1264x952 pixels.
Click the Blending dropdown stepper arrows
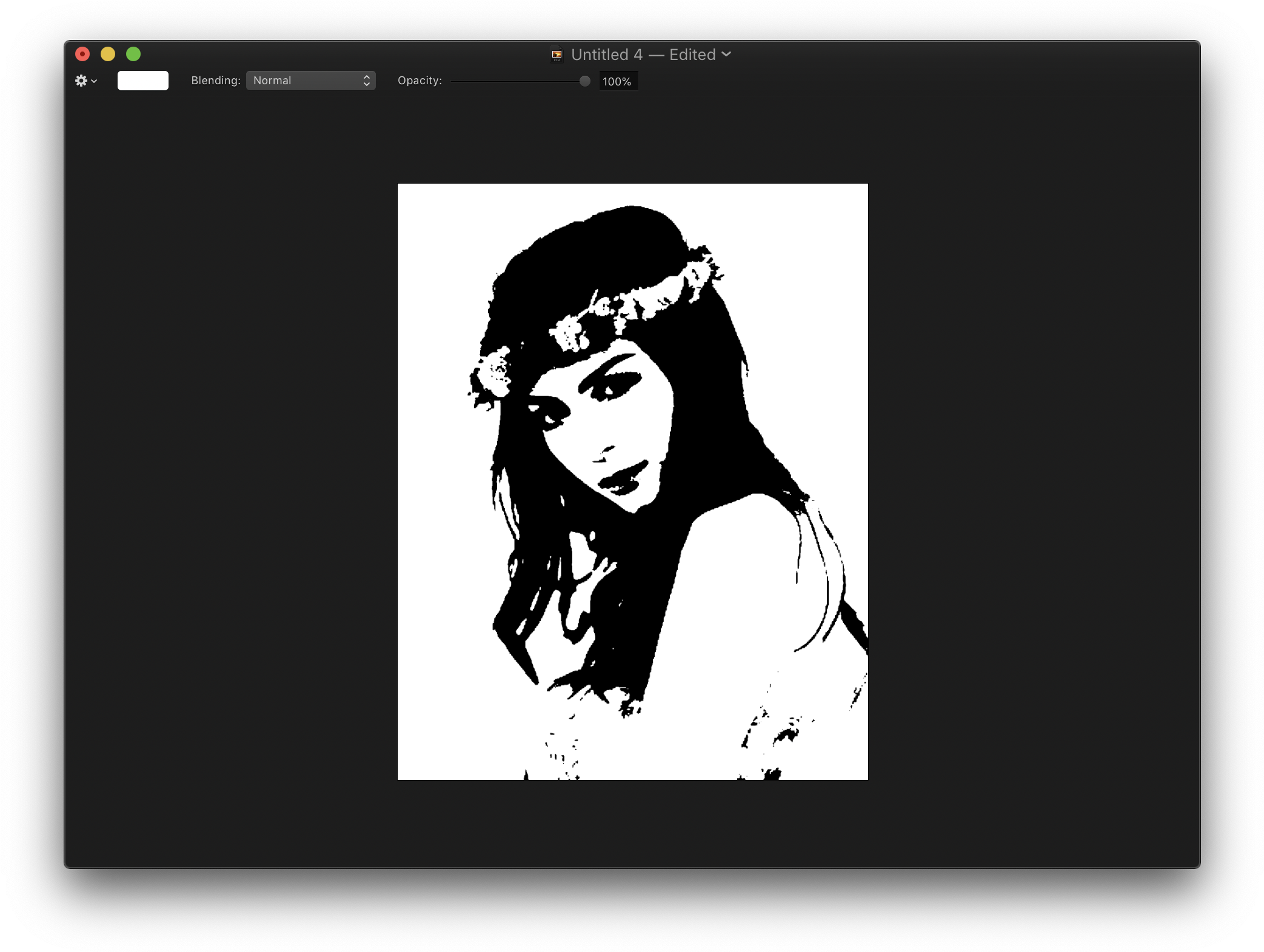coord(367,81)
